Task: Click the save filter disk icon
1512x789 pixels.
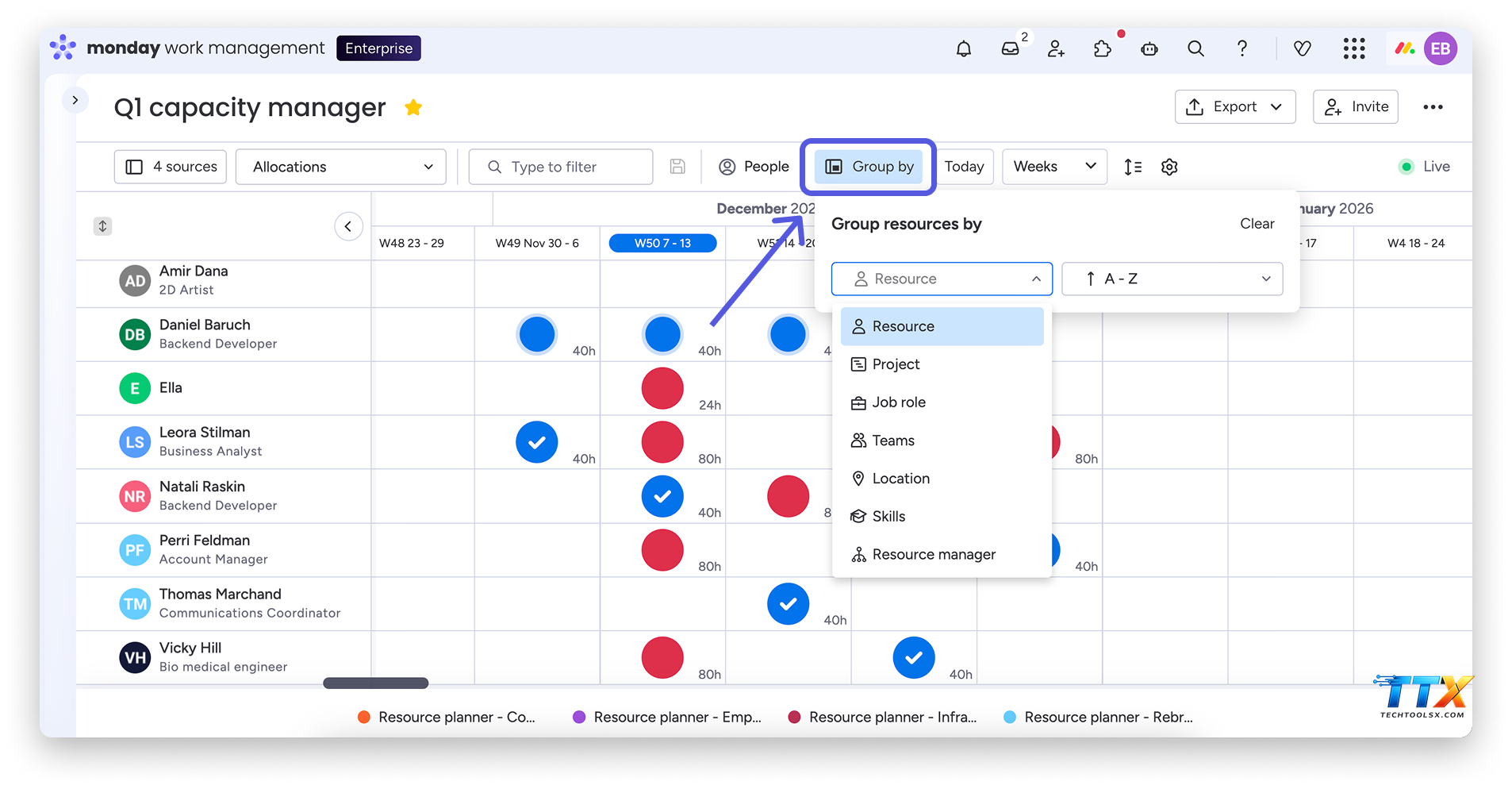Action: pos(677,167)
